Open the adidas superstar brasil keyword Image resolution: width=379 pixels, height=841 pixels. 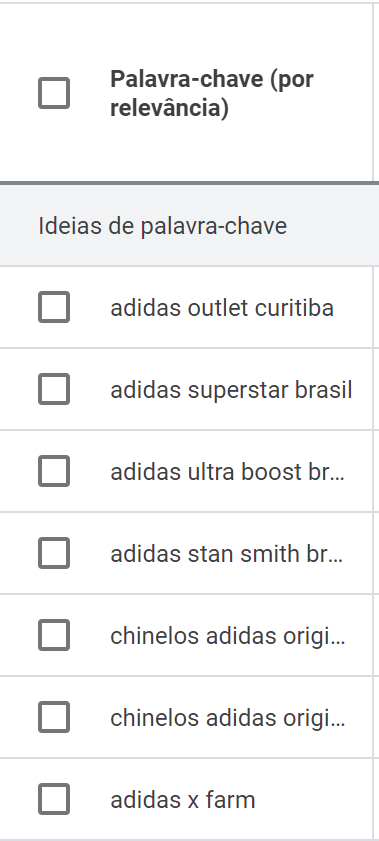tap(231, 390)
